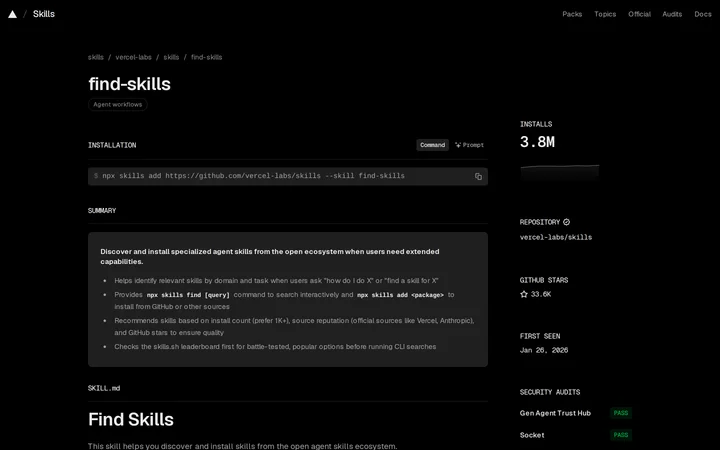
Task: Click the GitHub stars star icon
Action: pos(523,294)
